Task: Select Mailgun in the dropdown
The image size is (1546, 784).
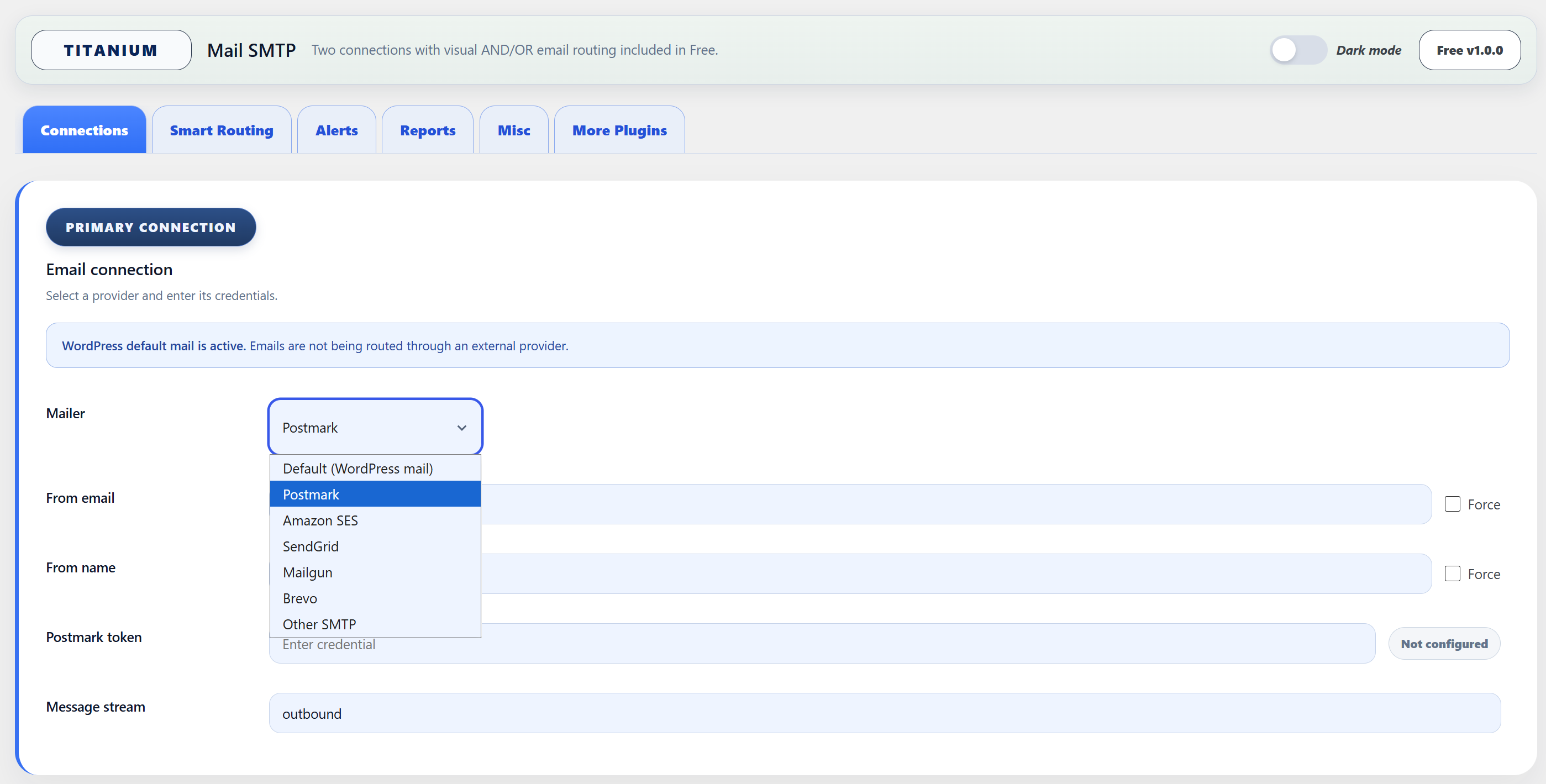Action: pyautogui.click(x=375, y=572)
